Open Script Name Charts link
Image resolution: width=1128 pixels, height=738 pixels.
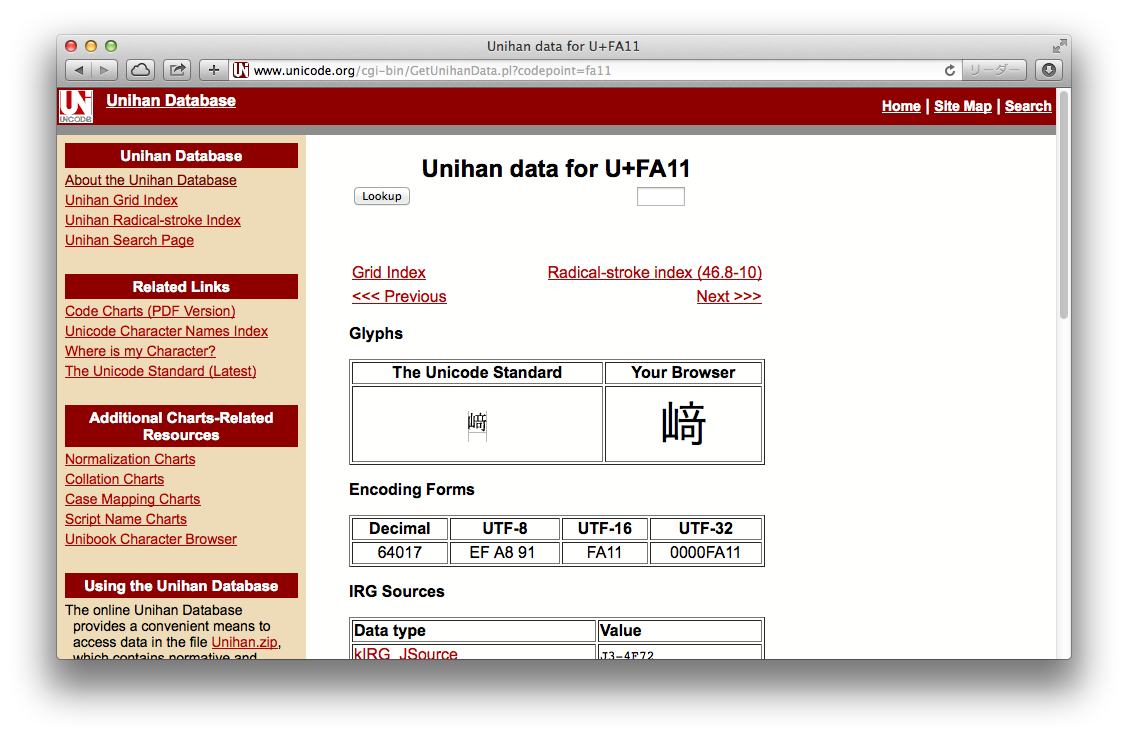[126, 519]
